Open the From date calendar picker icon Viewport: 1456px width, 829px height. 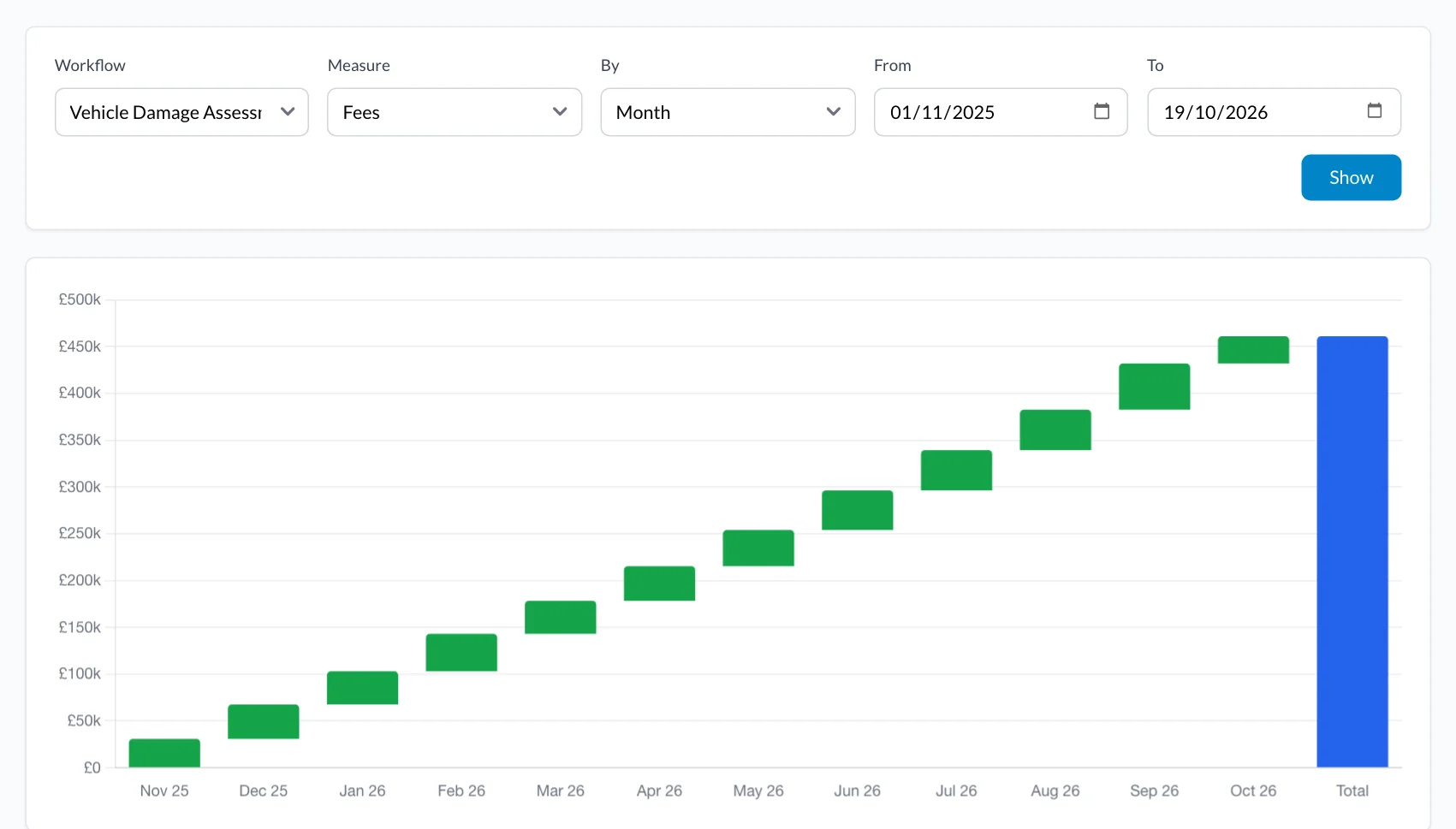(x=1102, y=111)
